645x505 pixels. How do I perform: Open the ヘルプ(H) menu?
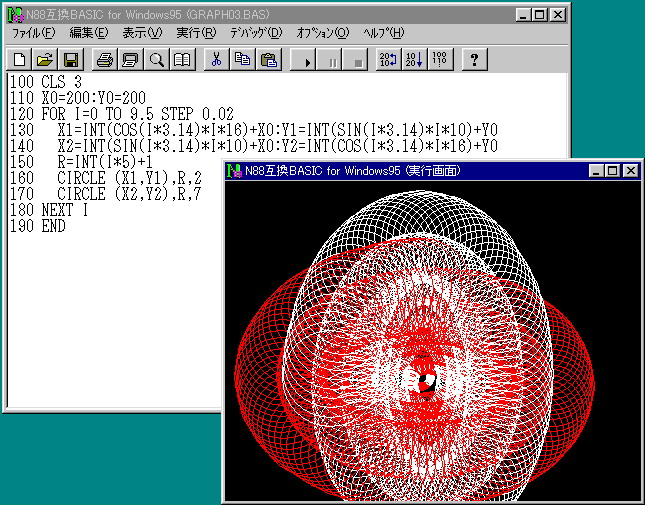click(x=384, y=33)
